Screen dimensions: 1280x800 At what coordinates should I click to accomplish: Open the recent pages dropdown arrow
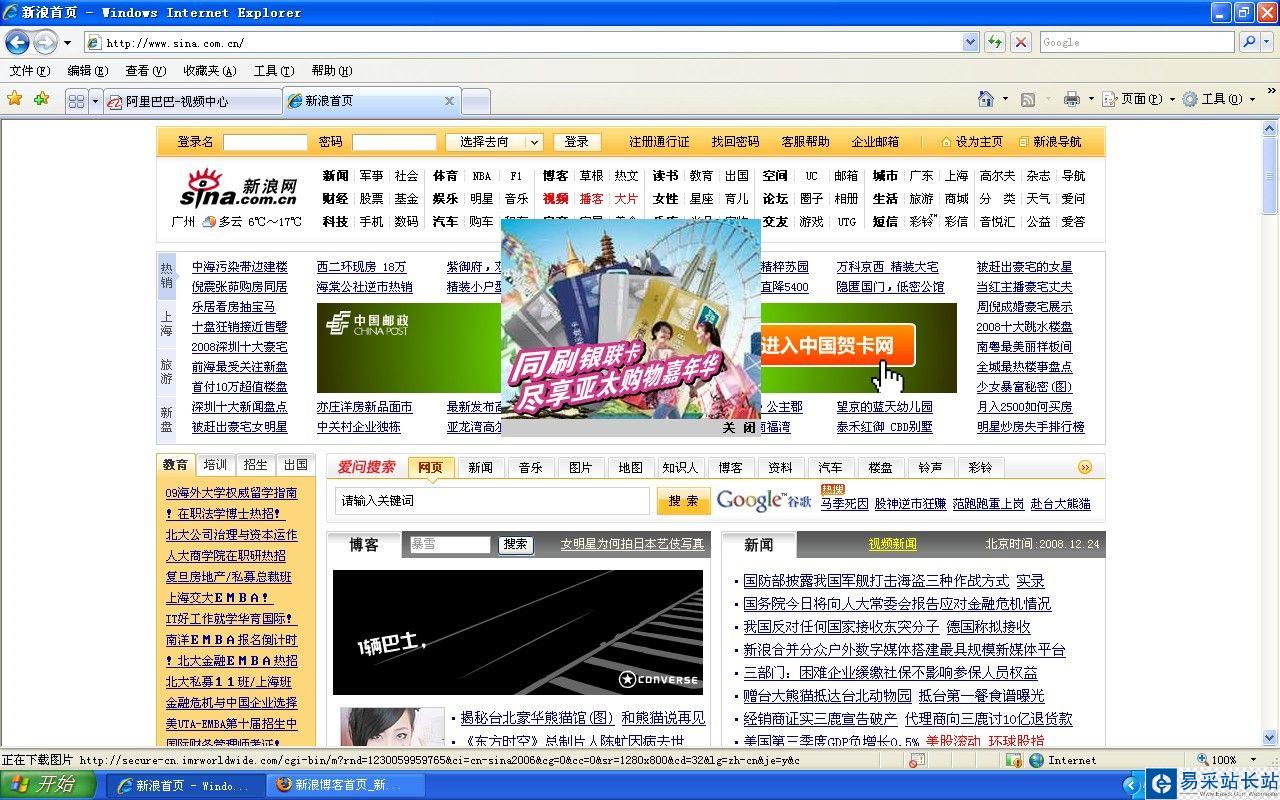67,43
